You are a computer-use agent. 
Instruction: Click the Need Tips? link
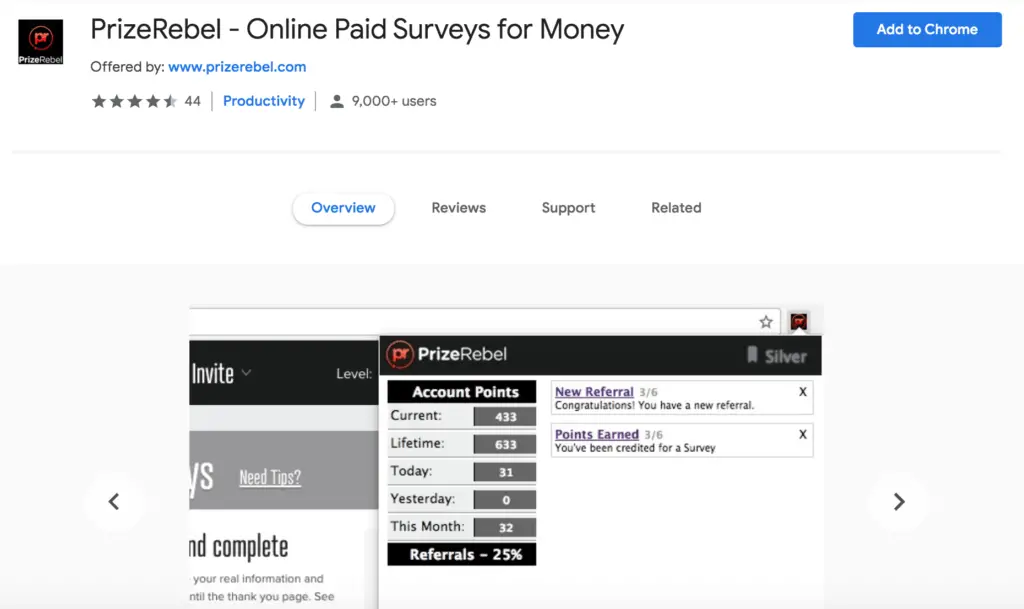click(270, 478)
